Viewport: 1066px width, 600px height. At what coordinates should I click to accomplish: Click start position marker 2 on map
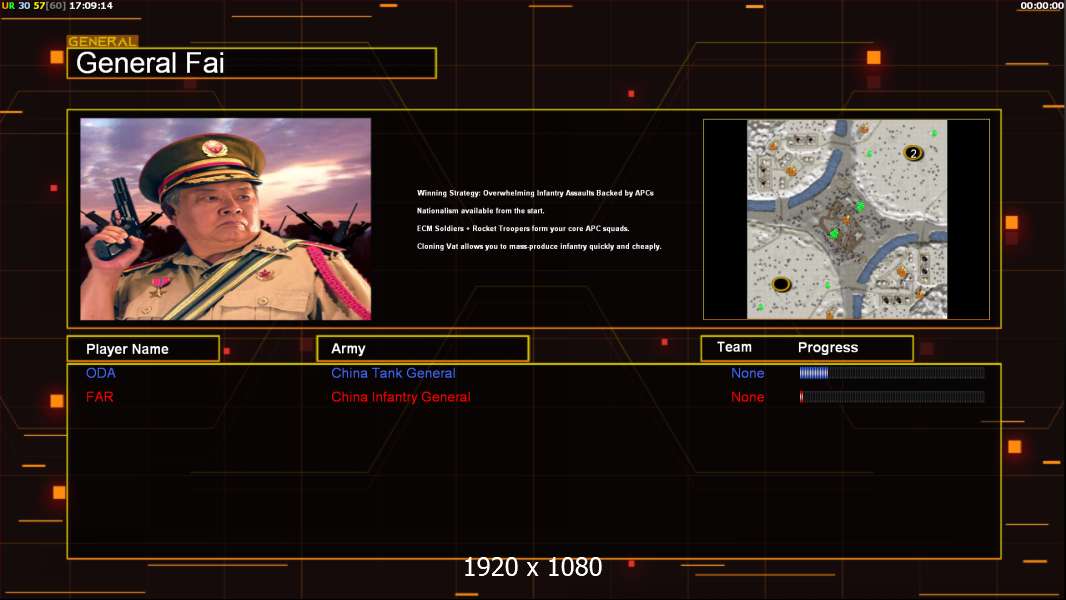coord(913,153)
